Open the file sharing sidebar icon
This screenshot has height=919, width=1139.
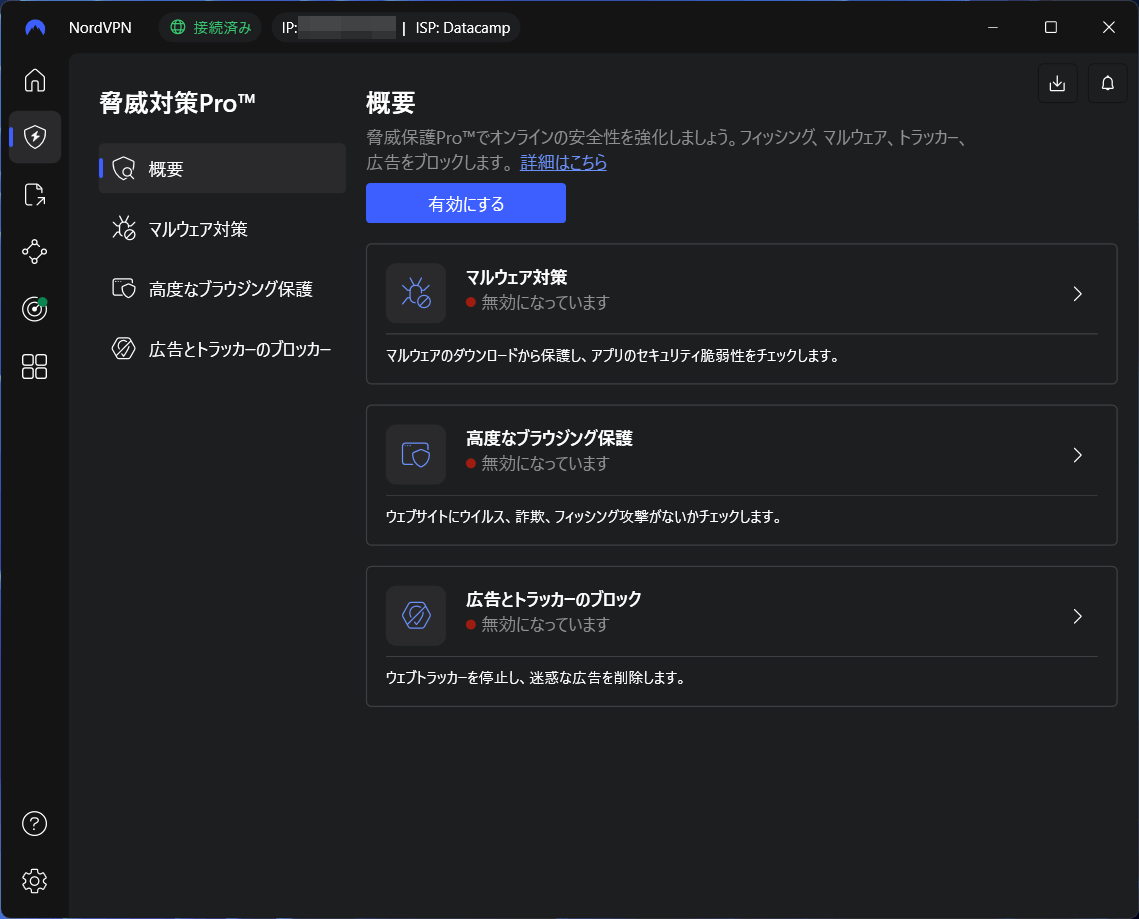click(34, 194)
